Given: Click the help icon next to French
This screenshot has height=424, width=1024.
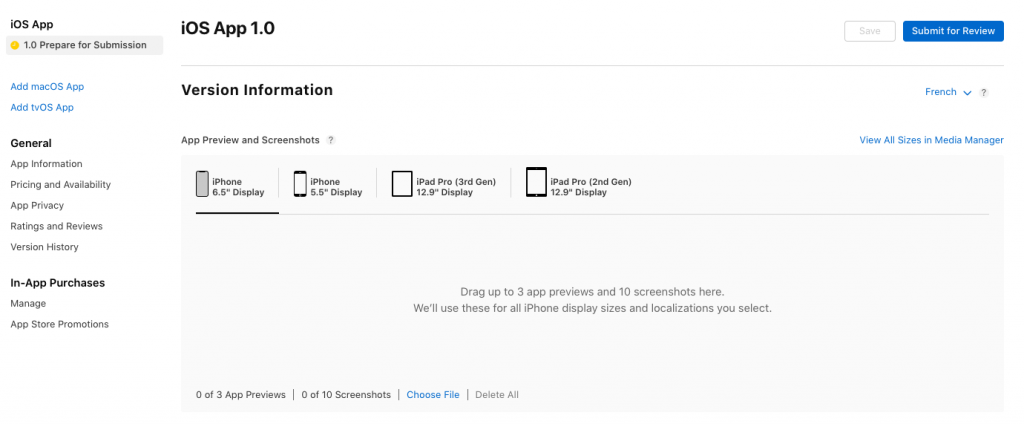Looking at the screenshot, I should (984, 93).
